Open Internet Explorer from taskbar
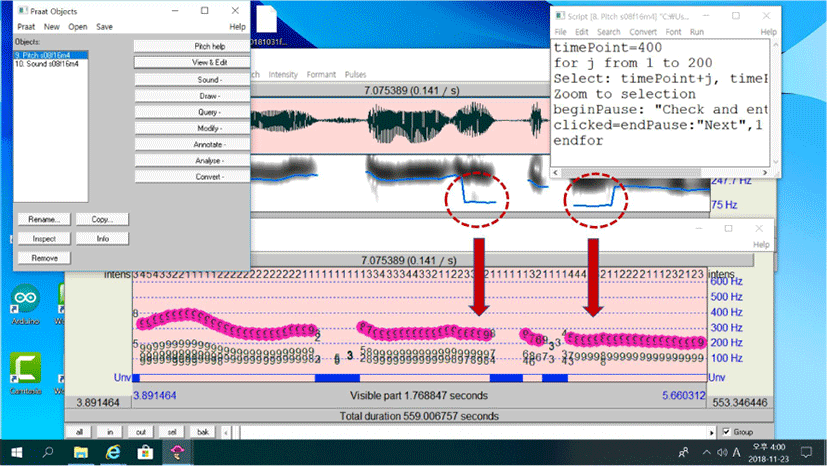The height and width of the screenshot is (466, 827). pyautogui.click(x=113, y=452)
